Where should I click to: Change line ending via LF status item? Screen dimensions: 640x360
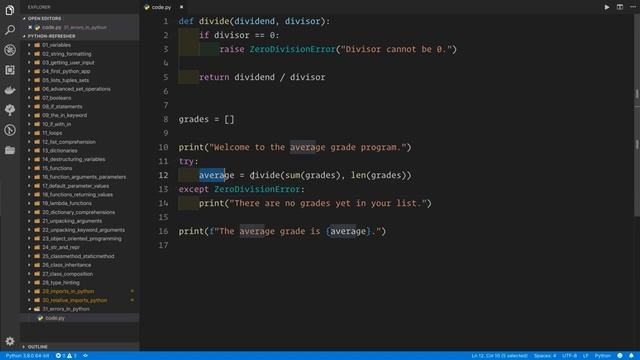click(x=586, y=356)
